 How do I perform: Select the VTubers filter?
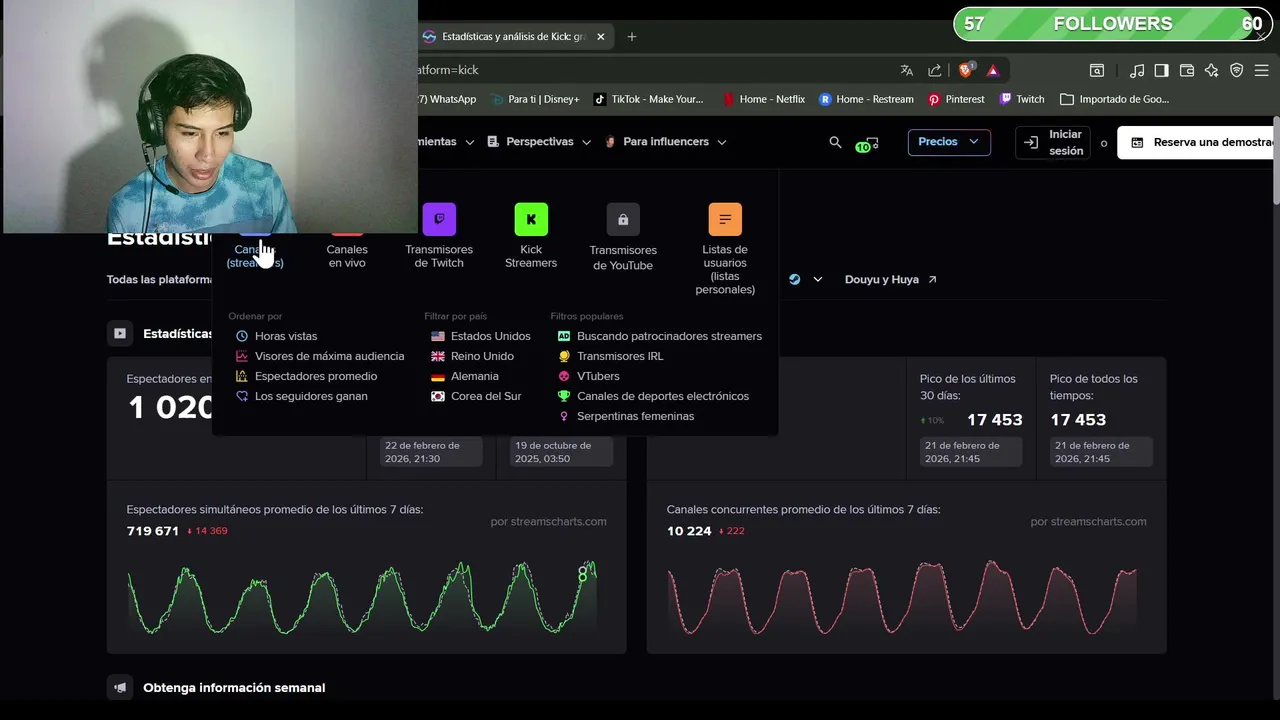pyautogui.click(x=588, y=376)
